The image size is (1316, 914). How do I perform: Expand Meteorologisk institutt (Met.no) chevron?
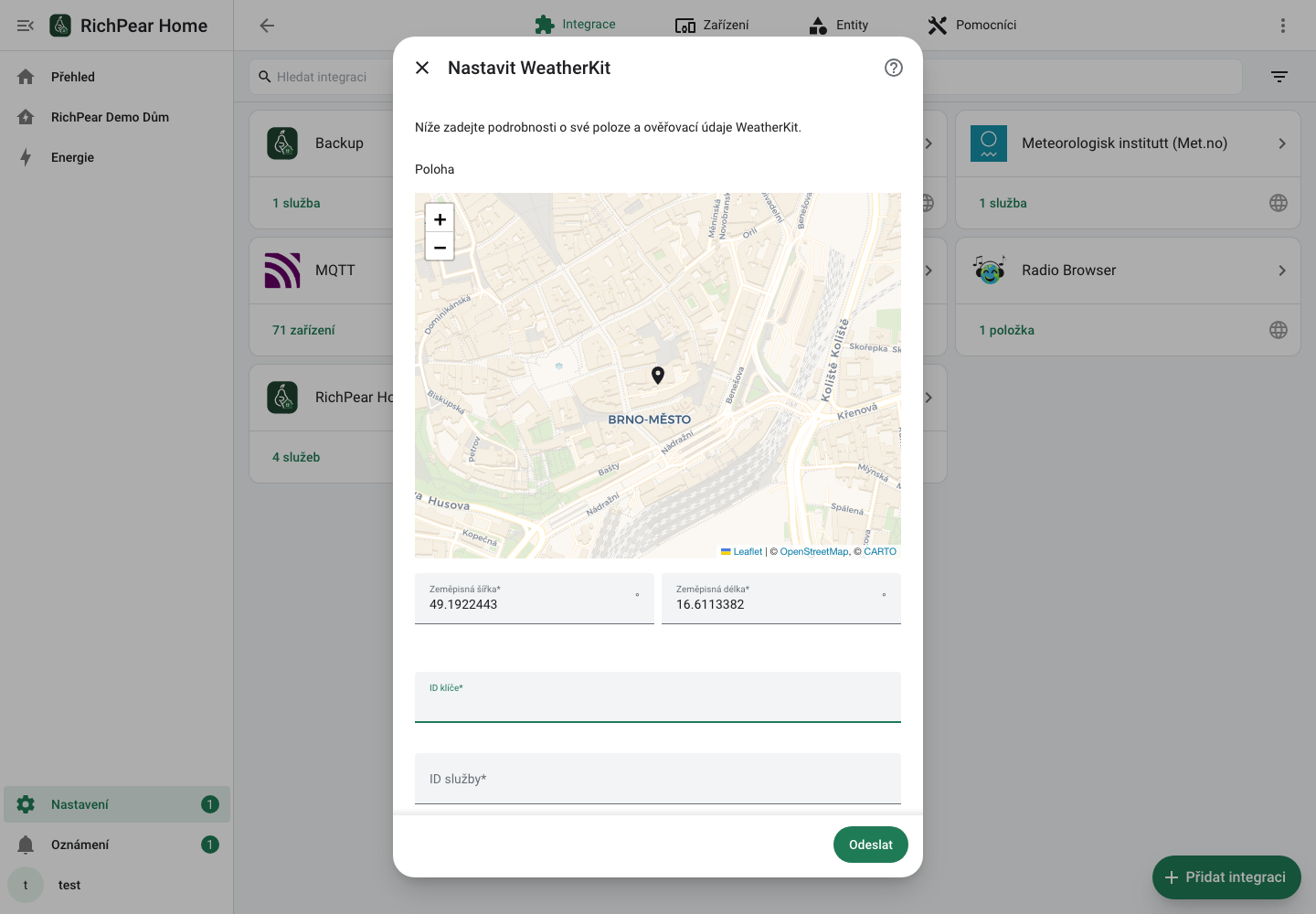[1282, 143]
